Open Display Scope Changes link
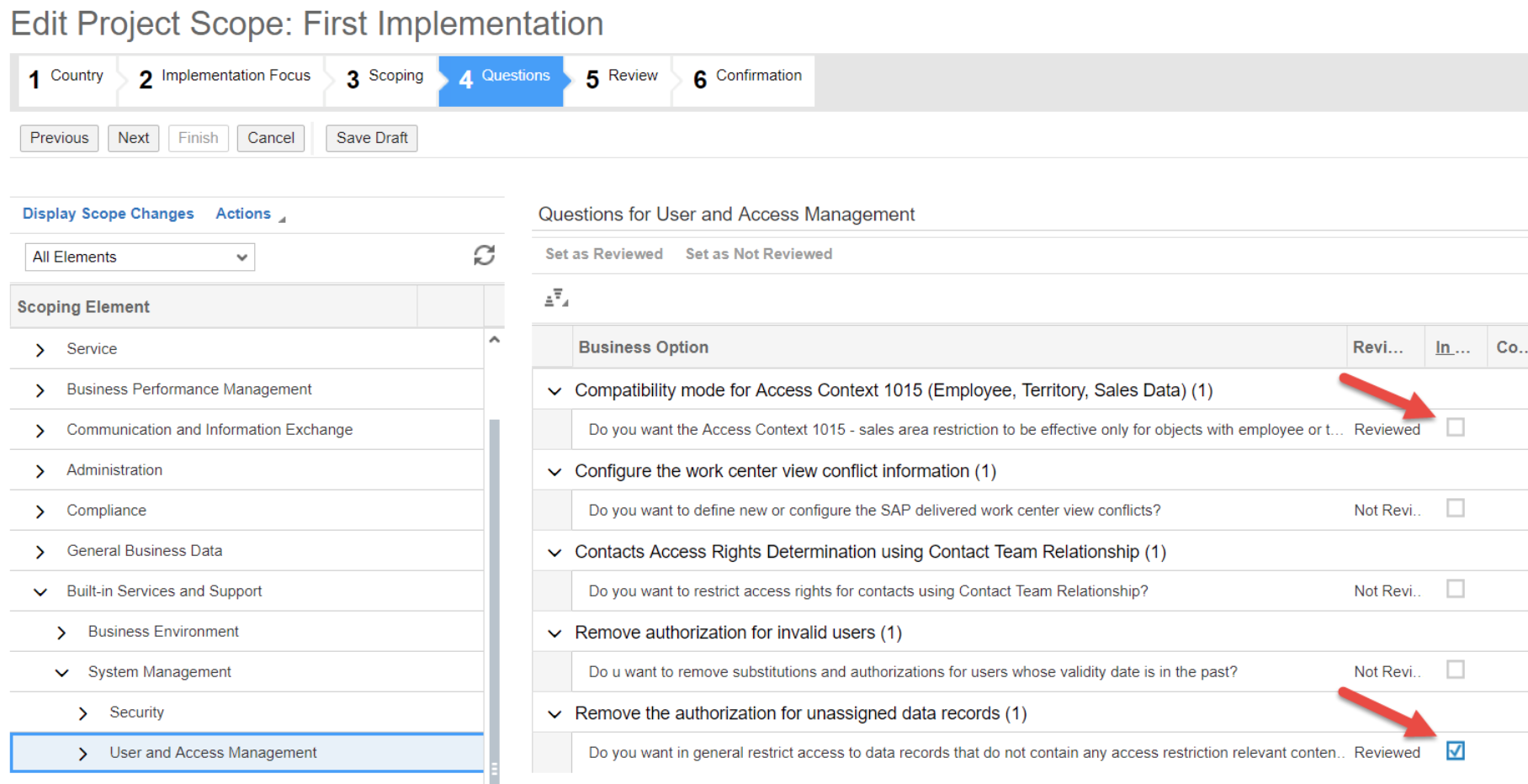This screenshot has height=784, width=1528. [108, 214]
